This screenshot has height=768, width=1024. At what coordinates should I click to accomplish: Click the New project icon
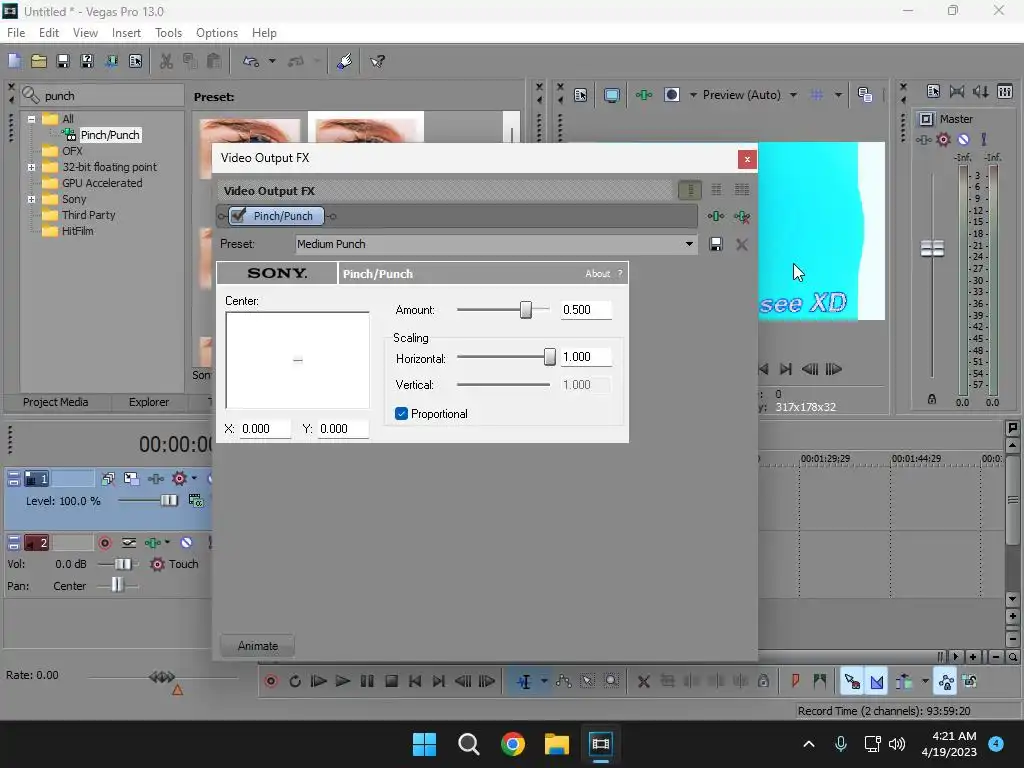[x=14, y=61]
